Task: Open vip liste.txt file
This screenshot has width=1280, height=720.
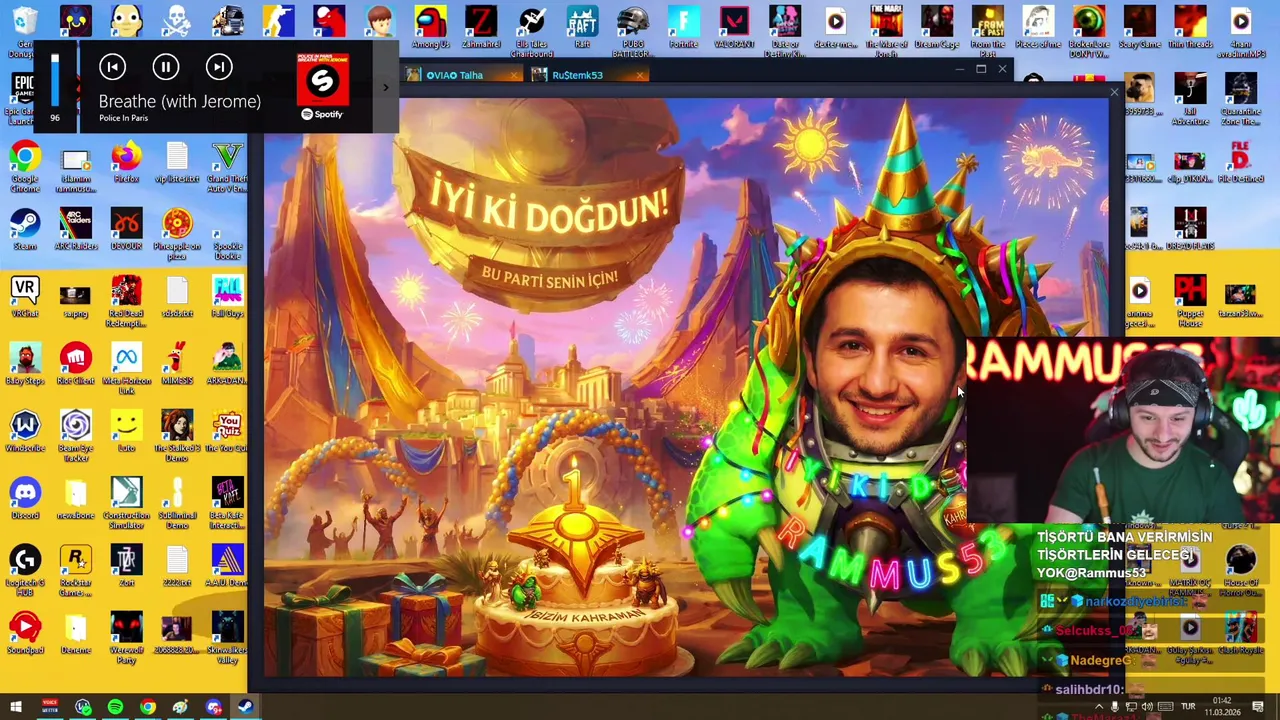Action: click(x=177, y=163)
